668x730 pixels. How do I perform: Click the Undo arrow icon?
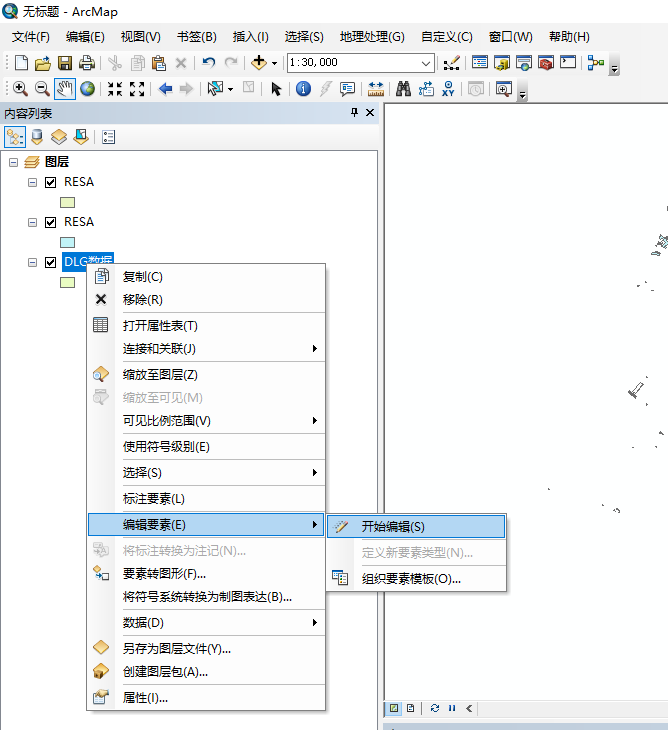pyautogui.click(x=208, y=62)
